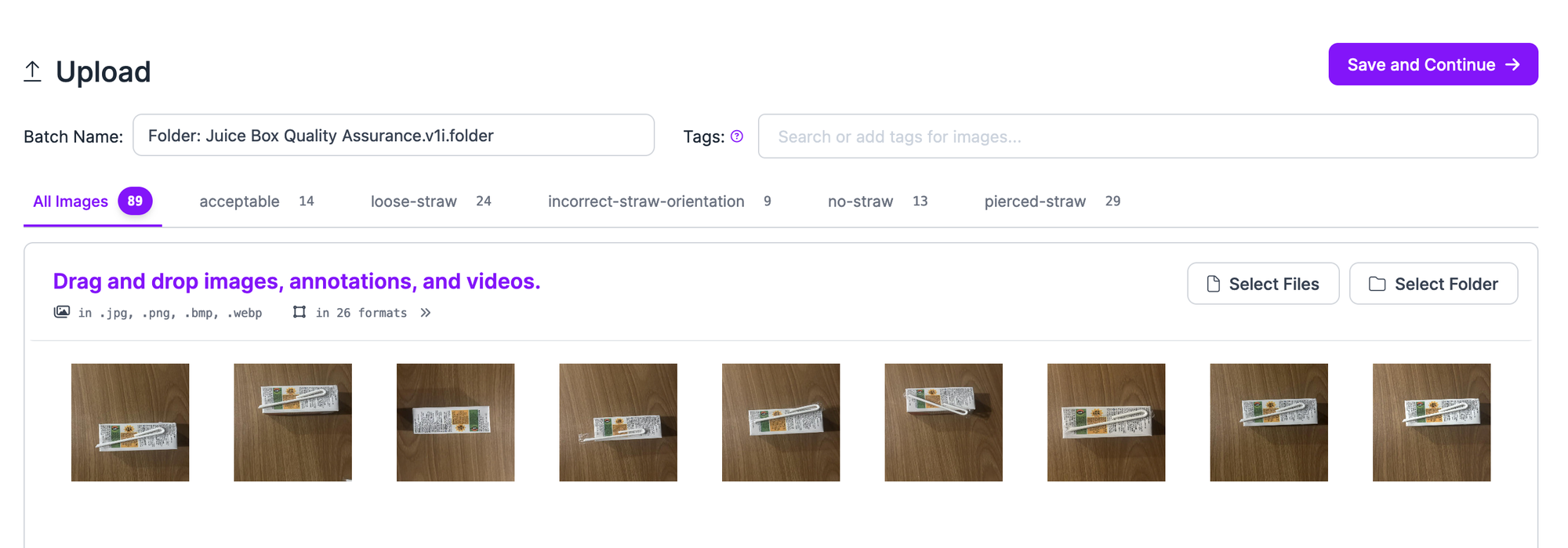The width and height of the screenshot is (1568, 548).
Task: Select the last juice box thumbnail
Action: tap(1432, 423)
